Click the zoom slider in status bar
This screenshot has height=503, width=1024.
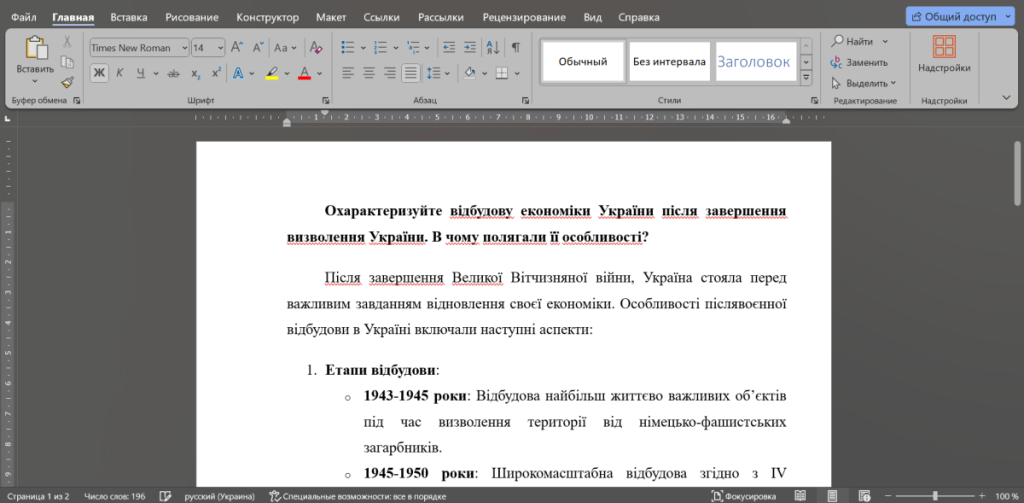(935, 496)
